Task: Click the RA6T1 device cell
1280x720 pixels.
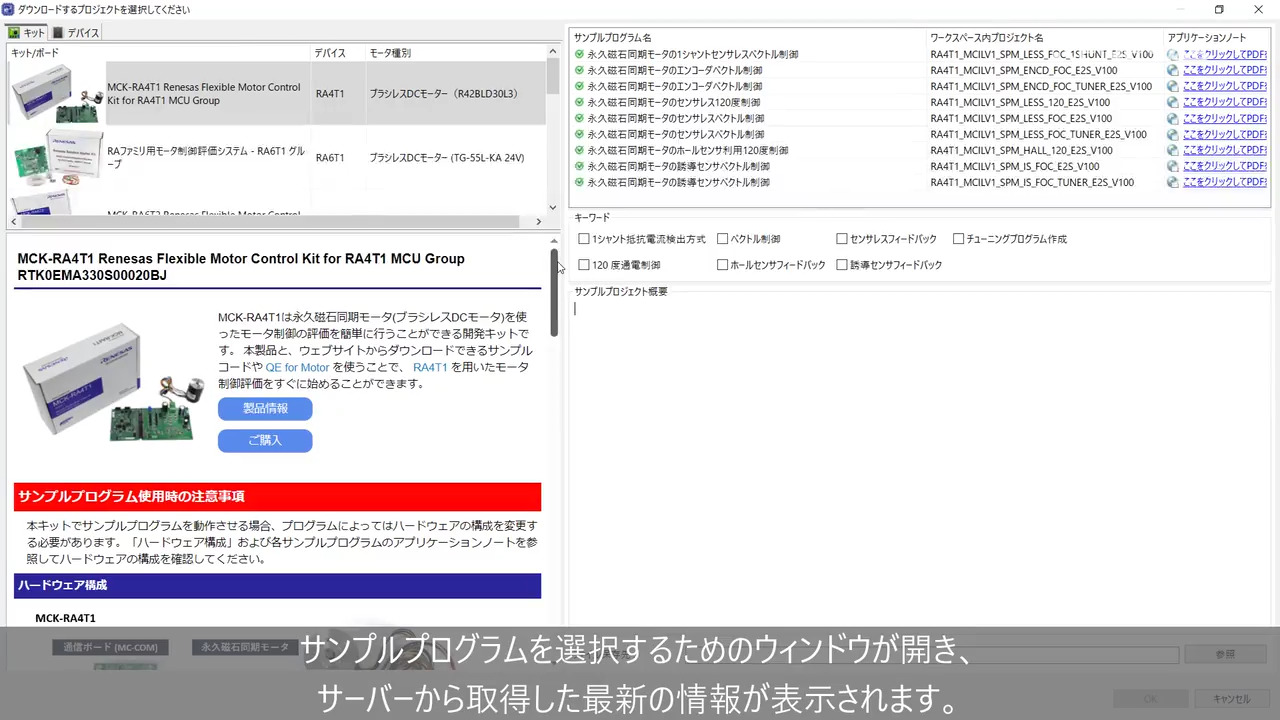Action: (330, 158)
